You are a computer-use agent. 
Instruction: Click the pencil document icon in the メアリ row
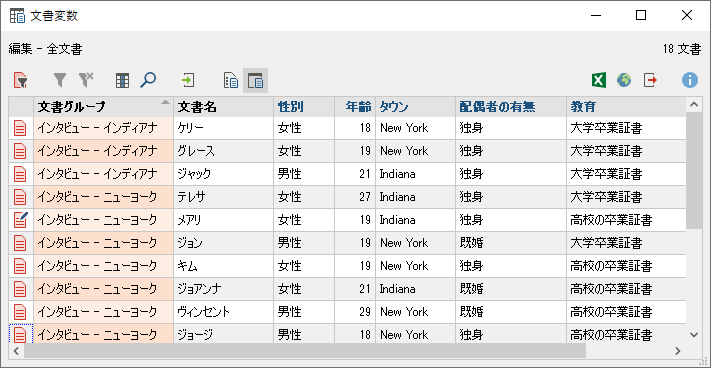click(21, 220)
